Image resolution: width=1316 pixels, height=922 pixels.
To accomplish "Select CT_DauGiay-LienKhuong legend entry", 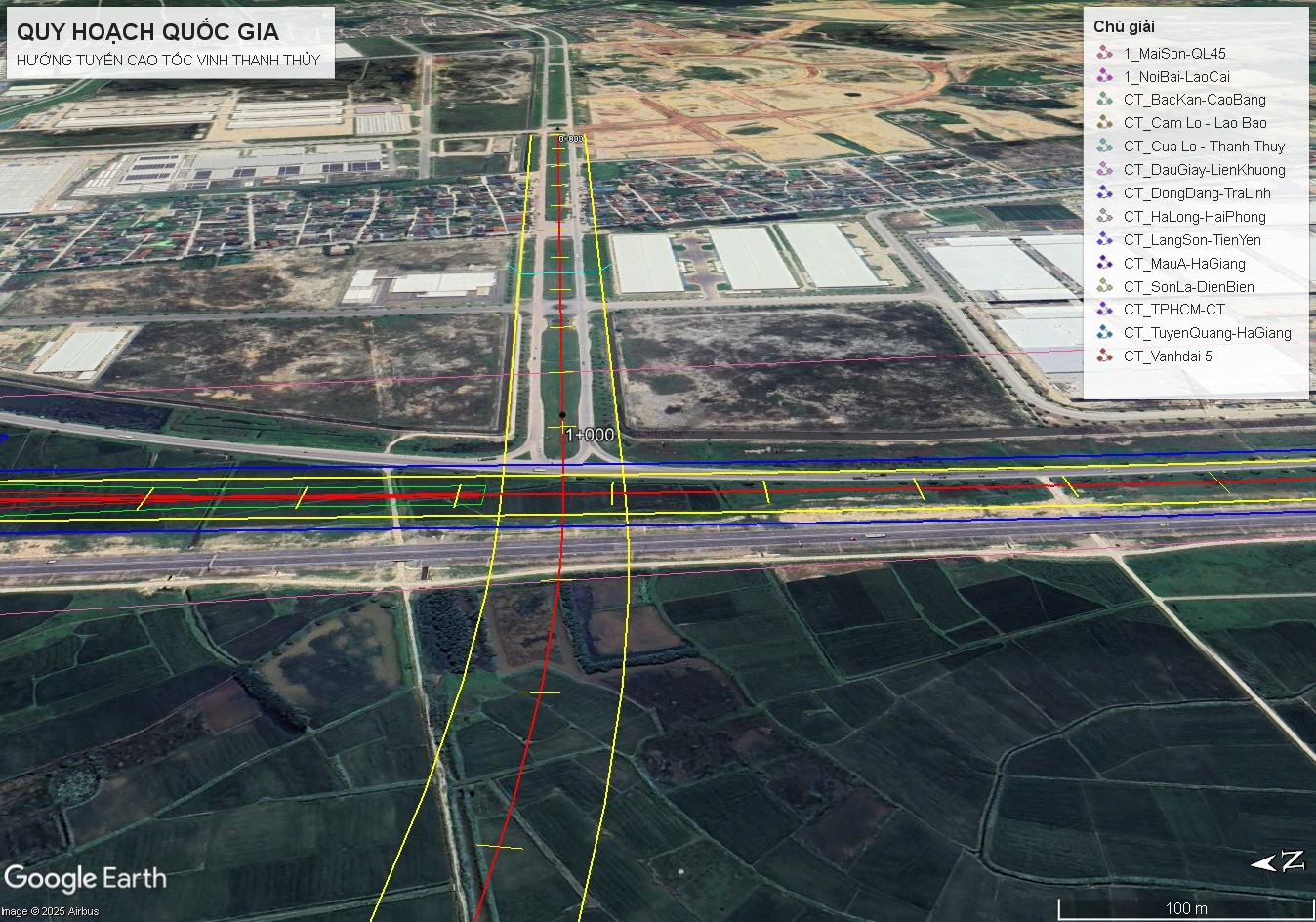I will point(1204,170).
